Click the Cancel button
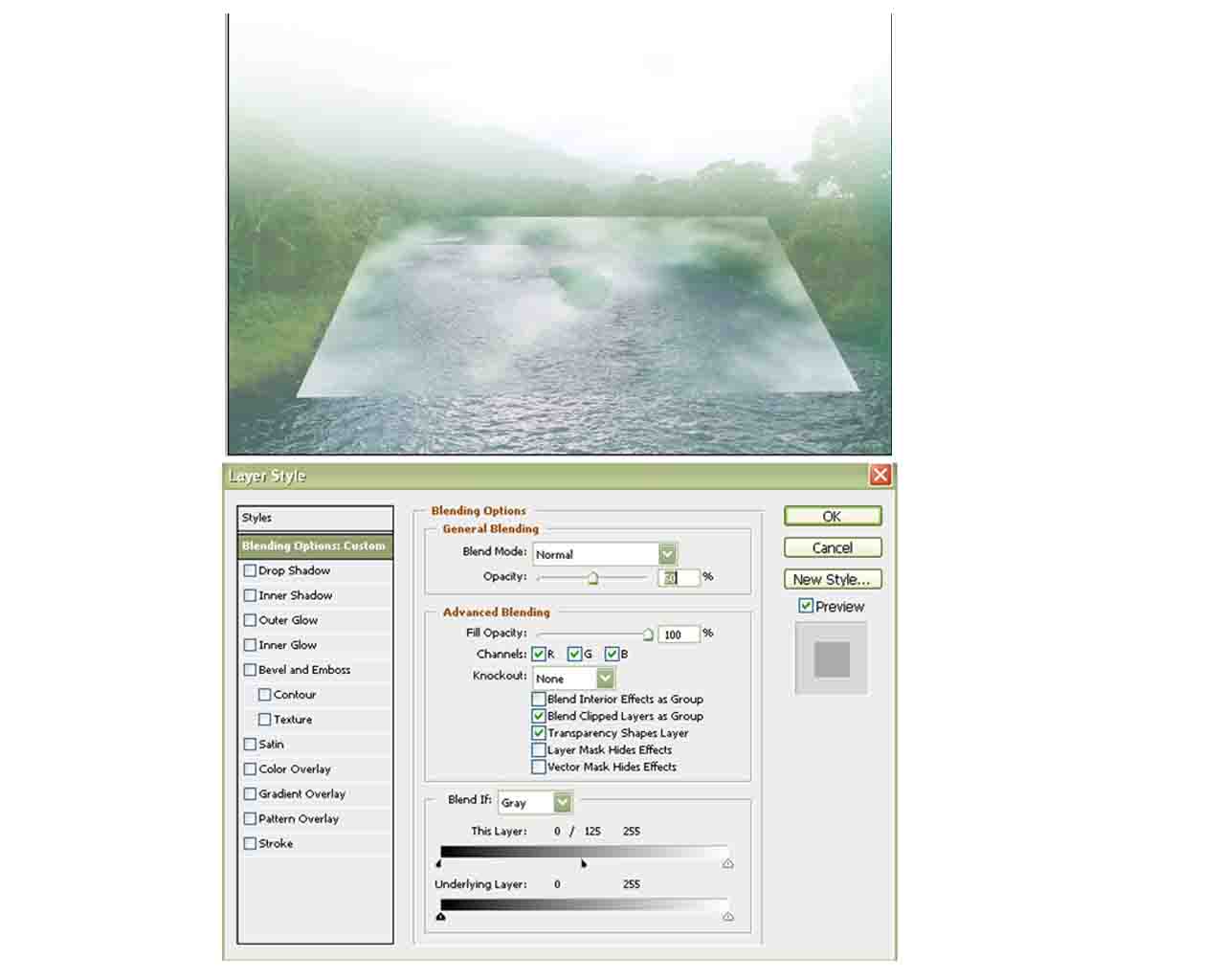The width and height of the screenshot is (1225, 980). [x=832, y=547]
